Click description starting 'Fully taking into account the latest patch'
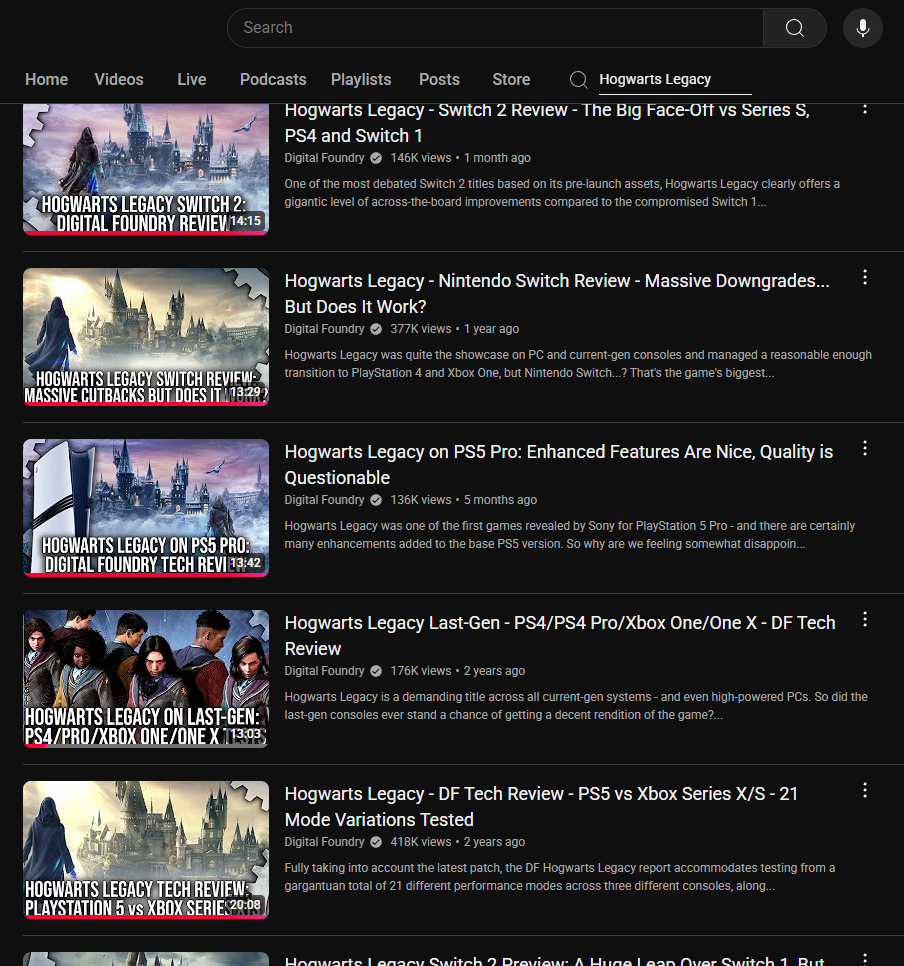The height and width of the screenshot is (966, 904). point(560,877)
